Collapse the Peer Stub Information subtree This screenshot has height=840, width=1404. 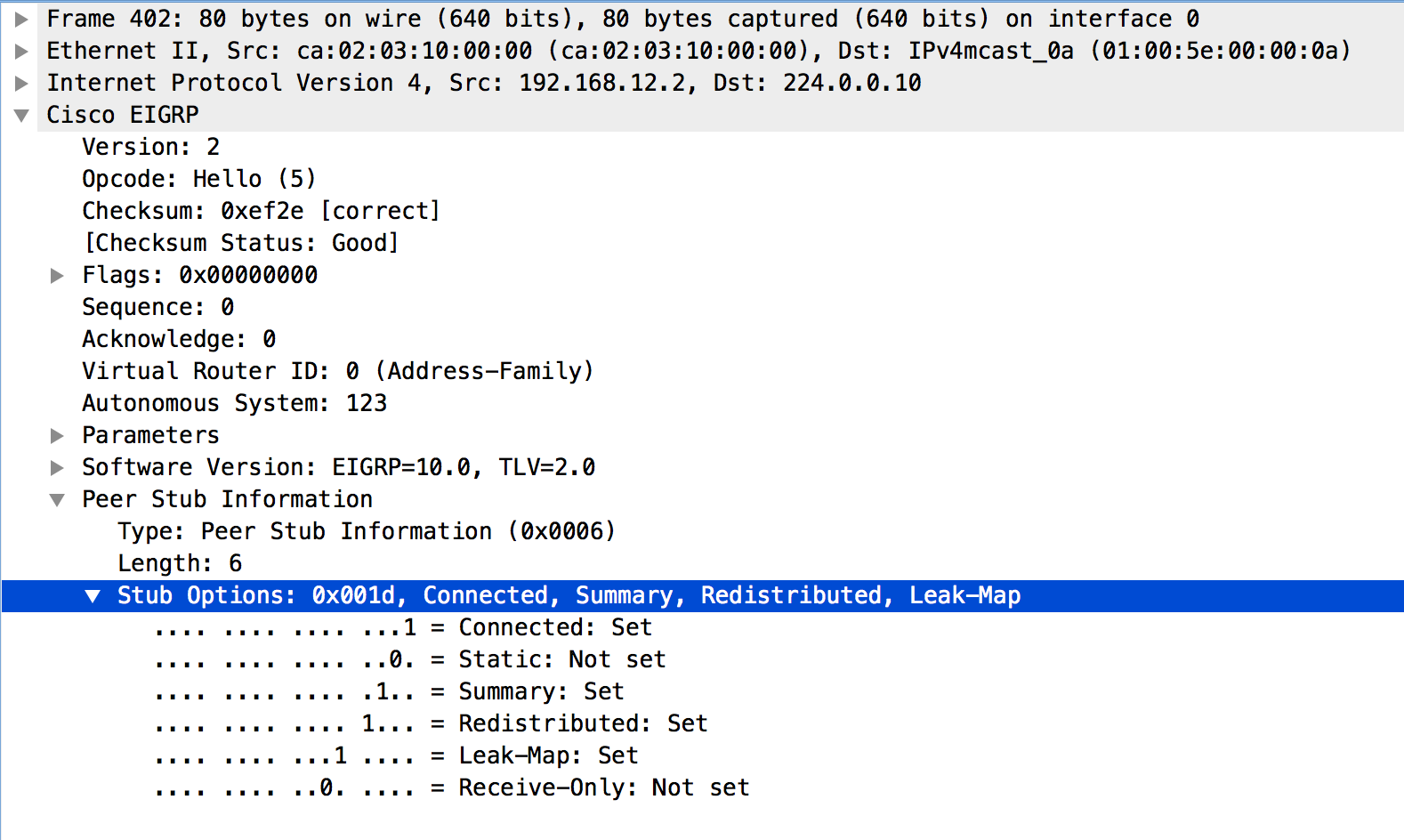pyautogui.click(x=57, y=499)
